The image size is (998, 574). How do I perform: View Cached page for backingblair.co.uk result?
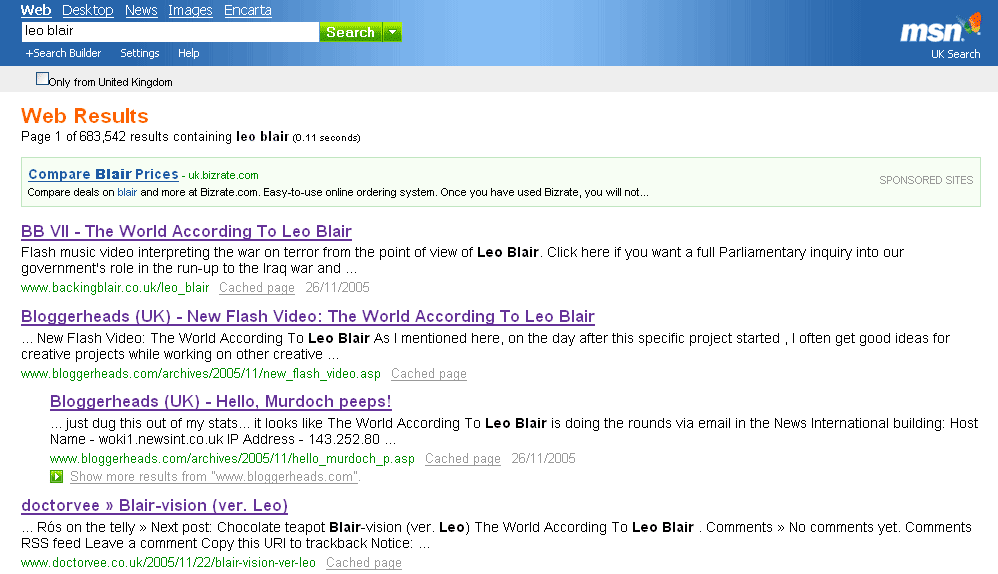coord(257,288)
